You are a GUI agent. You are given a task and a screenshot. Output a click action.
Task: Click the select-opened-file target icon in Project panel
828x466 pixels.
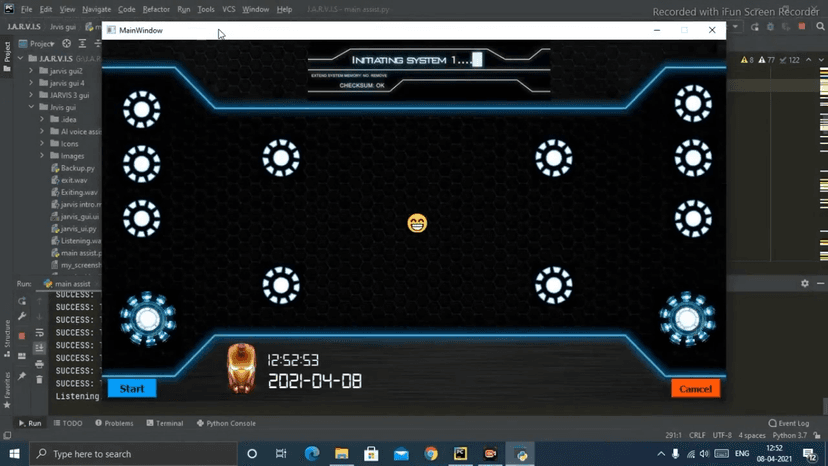click(67, 44)
